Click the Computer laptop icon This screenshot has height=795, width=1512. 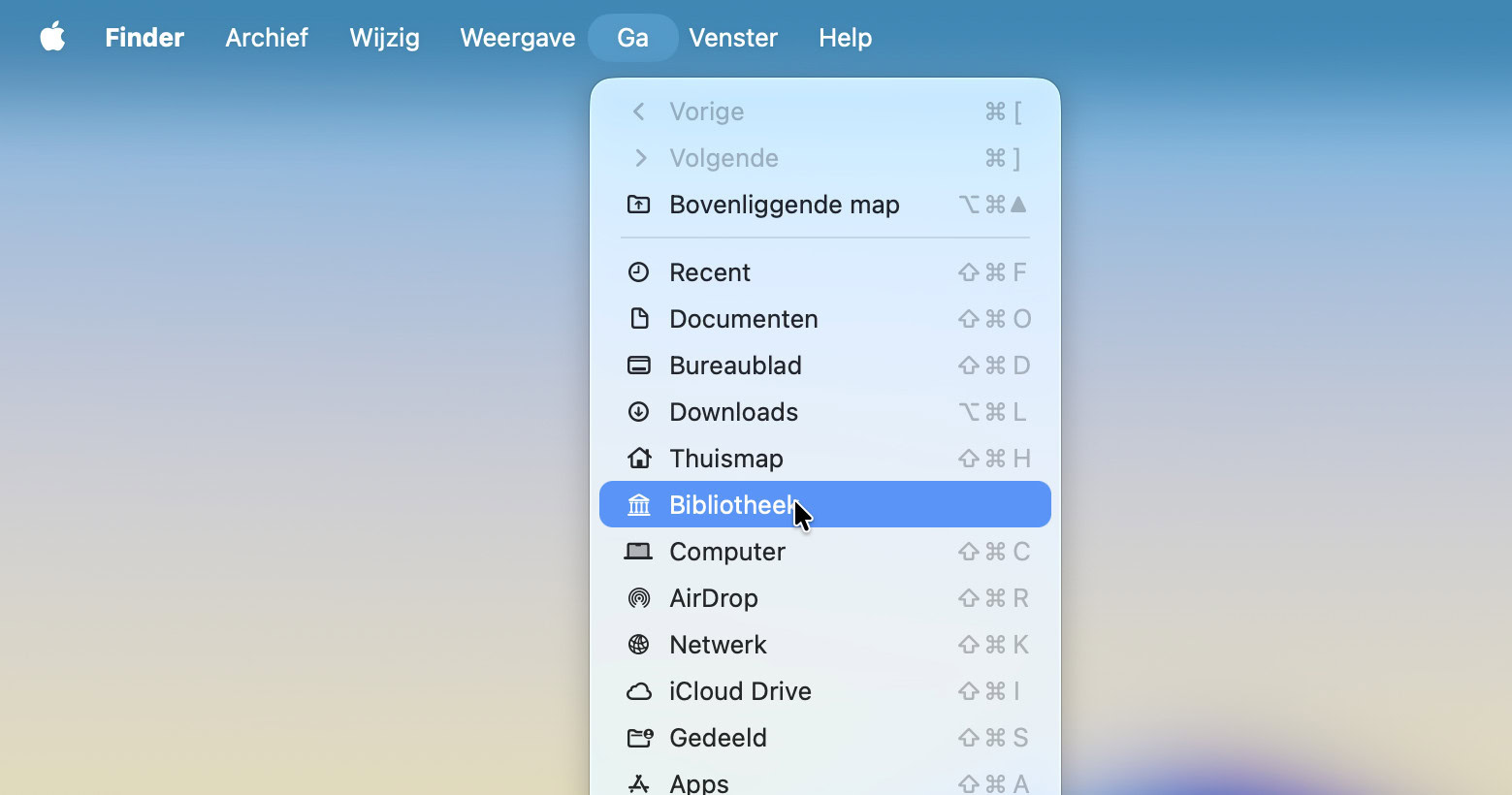(638, 552)
